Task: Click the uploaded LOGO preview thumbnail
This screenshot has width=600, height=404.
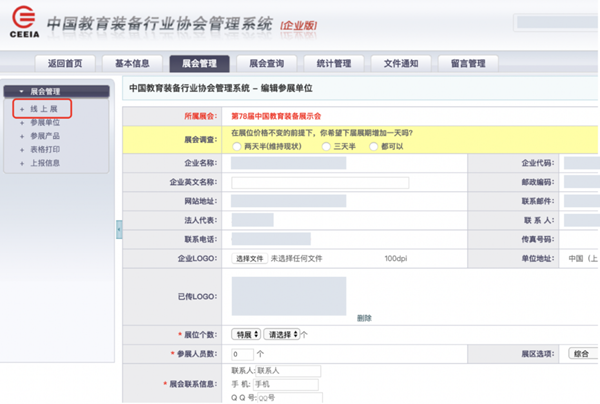Action: pyautogui.click(x=289, y=296)
